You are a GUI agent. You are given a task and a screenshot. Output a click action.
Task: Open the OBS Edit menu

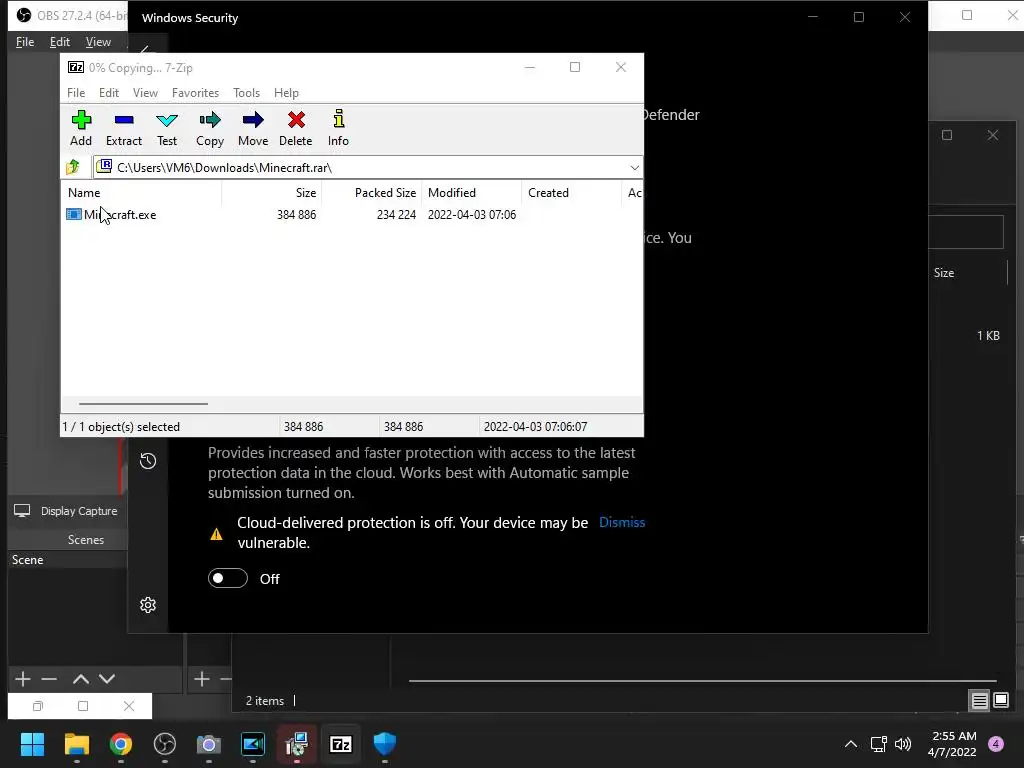click(x=59, y=42)
